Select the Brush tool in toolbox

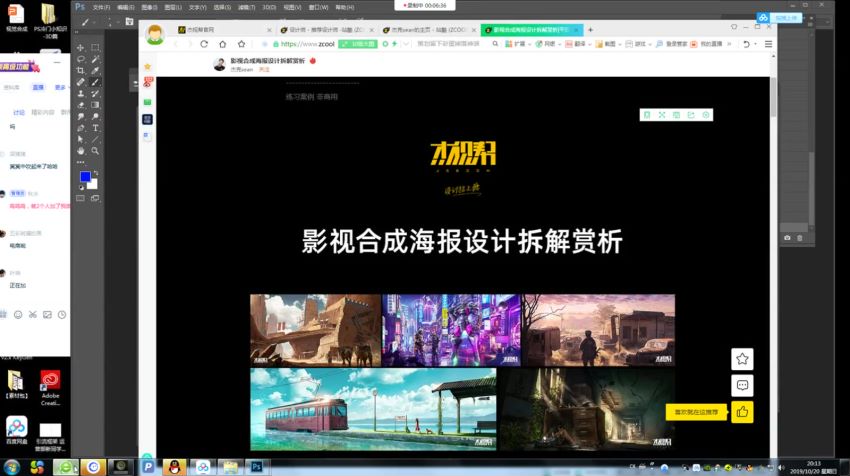coord(95,82)
